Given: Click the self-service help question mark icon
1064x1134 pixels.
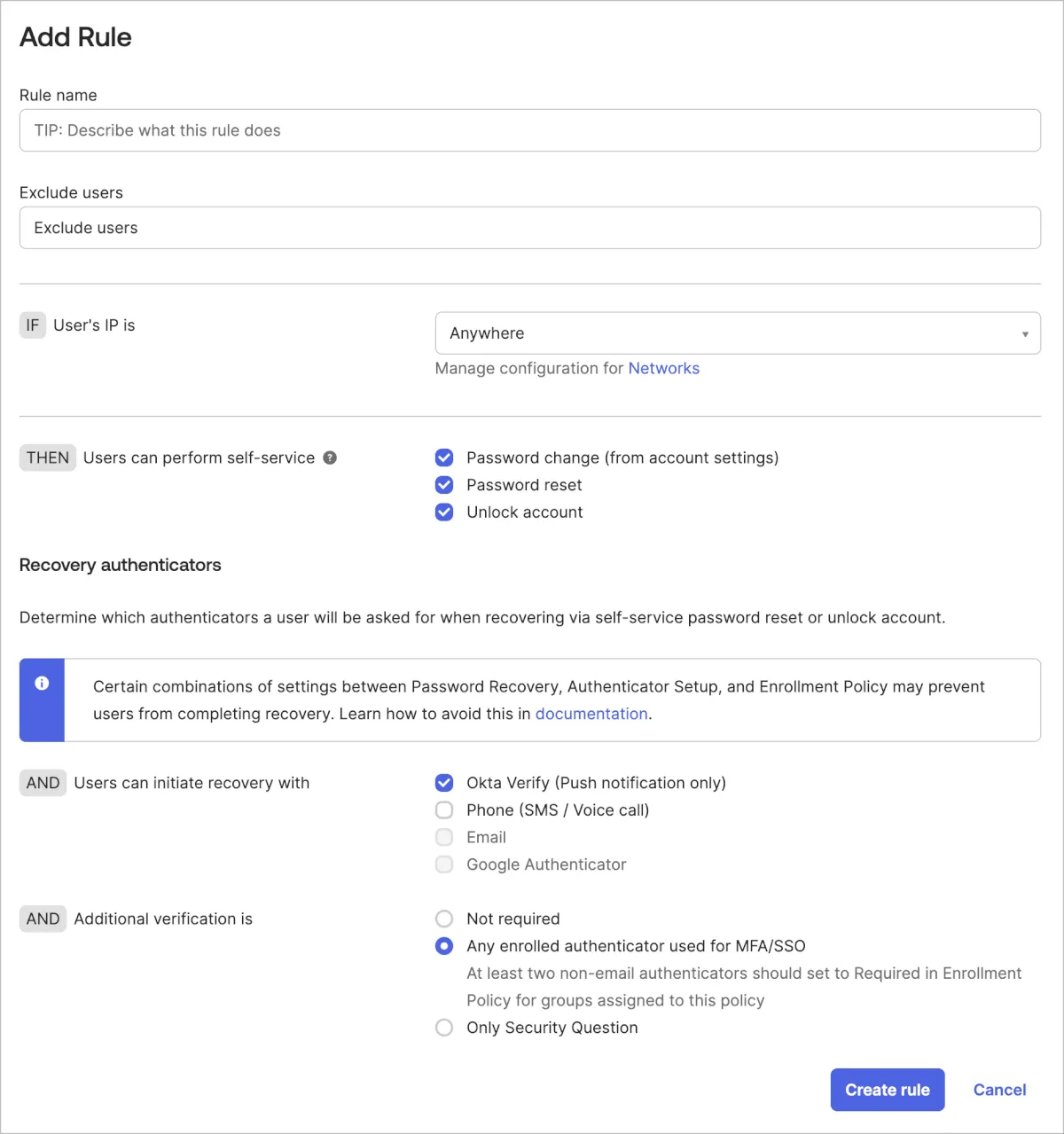Looking at the screenshot, I should 330,458.
